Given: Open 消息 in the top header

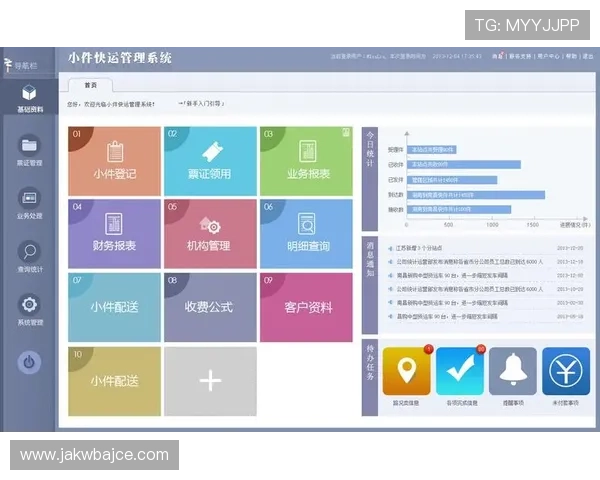Looking at the screenshot, I should tap(497, 56).
